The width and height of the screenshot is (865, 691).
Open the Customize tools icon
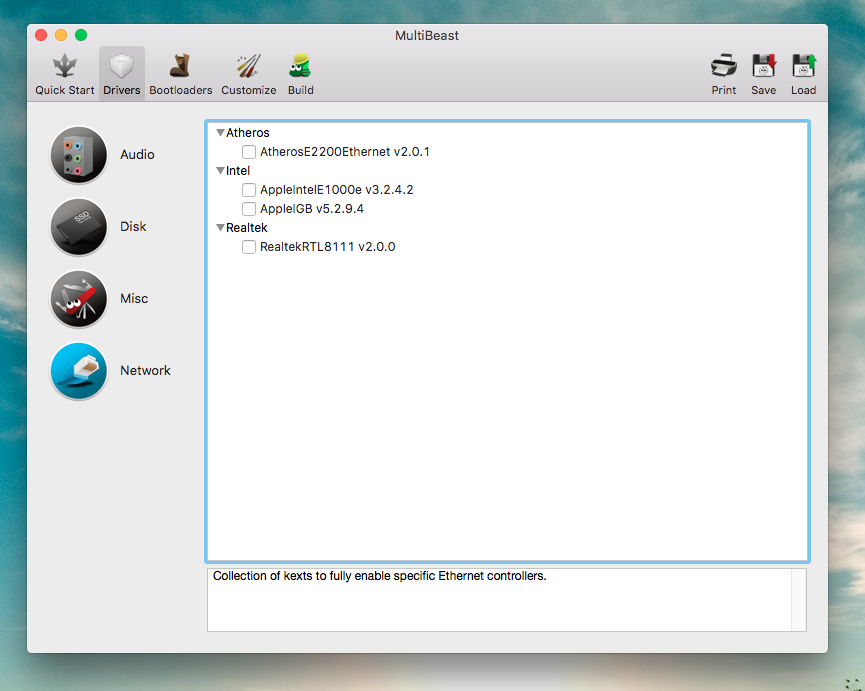click(249, 66)
